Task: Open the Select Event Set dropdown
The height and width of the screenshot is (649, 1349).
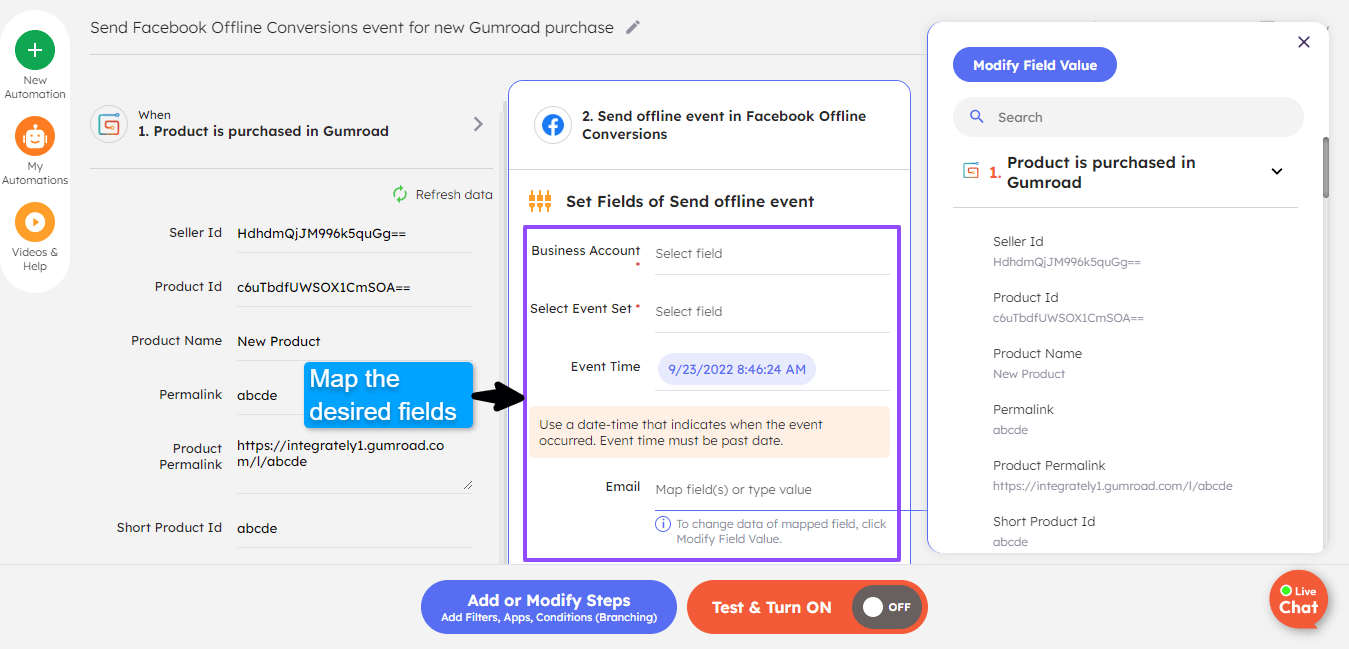Action: pyautogui.click(x=772, y=311)
